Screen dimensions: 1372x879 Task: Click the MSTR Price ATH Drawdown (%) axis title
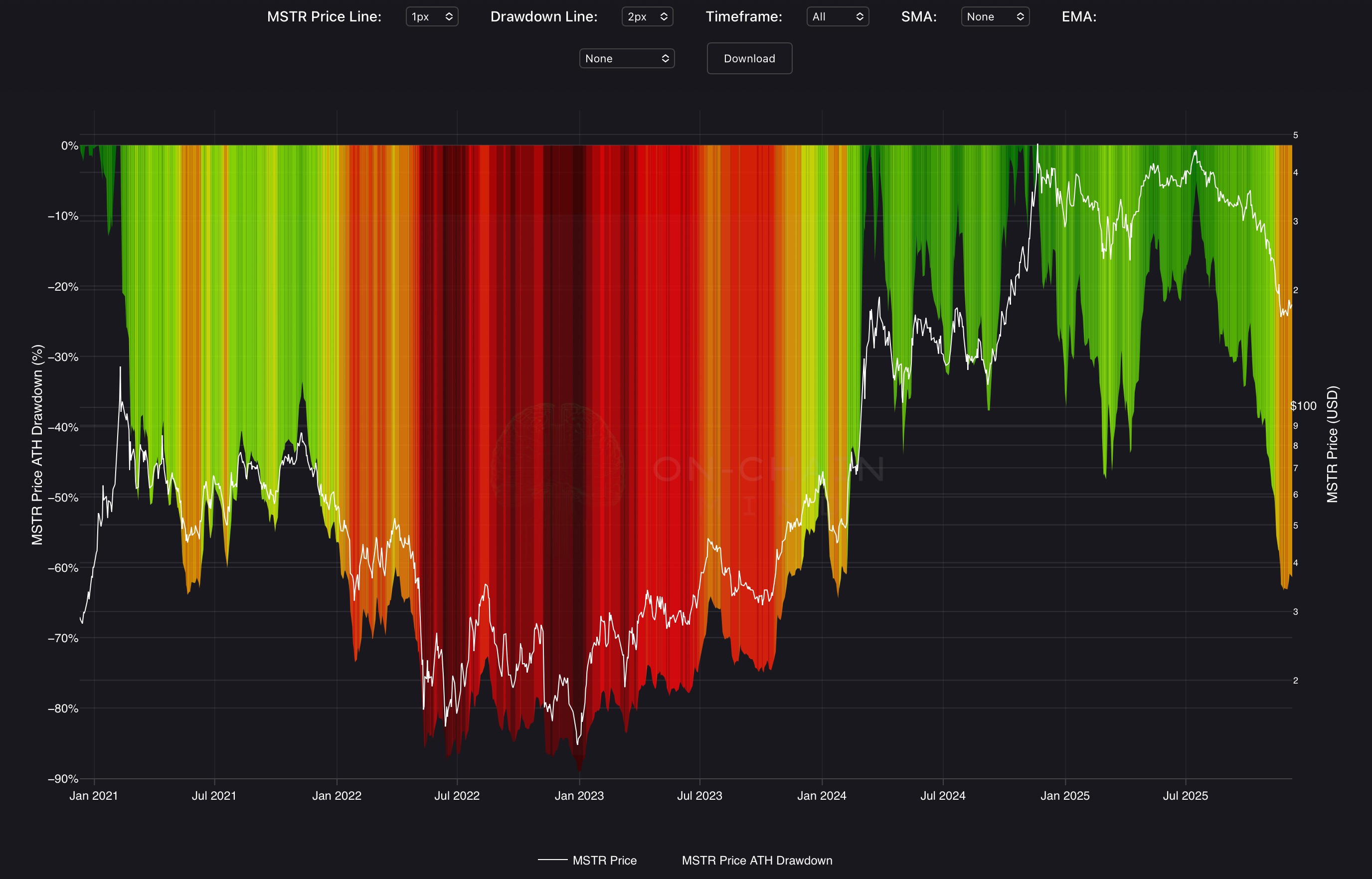click(x=37, y=444)
